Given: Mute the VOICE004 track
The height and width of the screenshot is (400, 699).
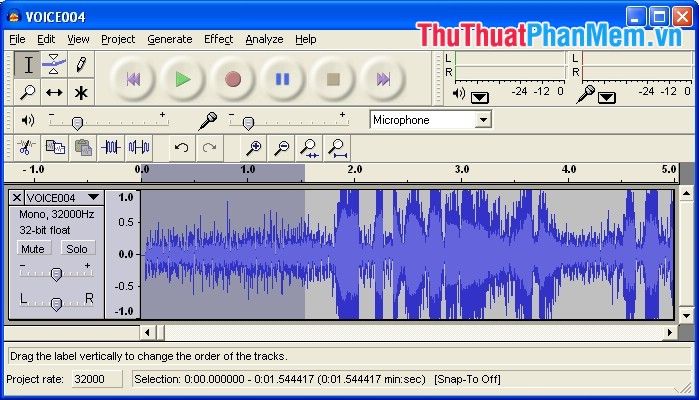Looking at the screenshot, I should (x=33, y=248).
